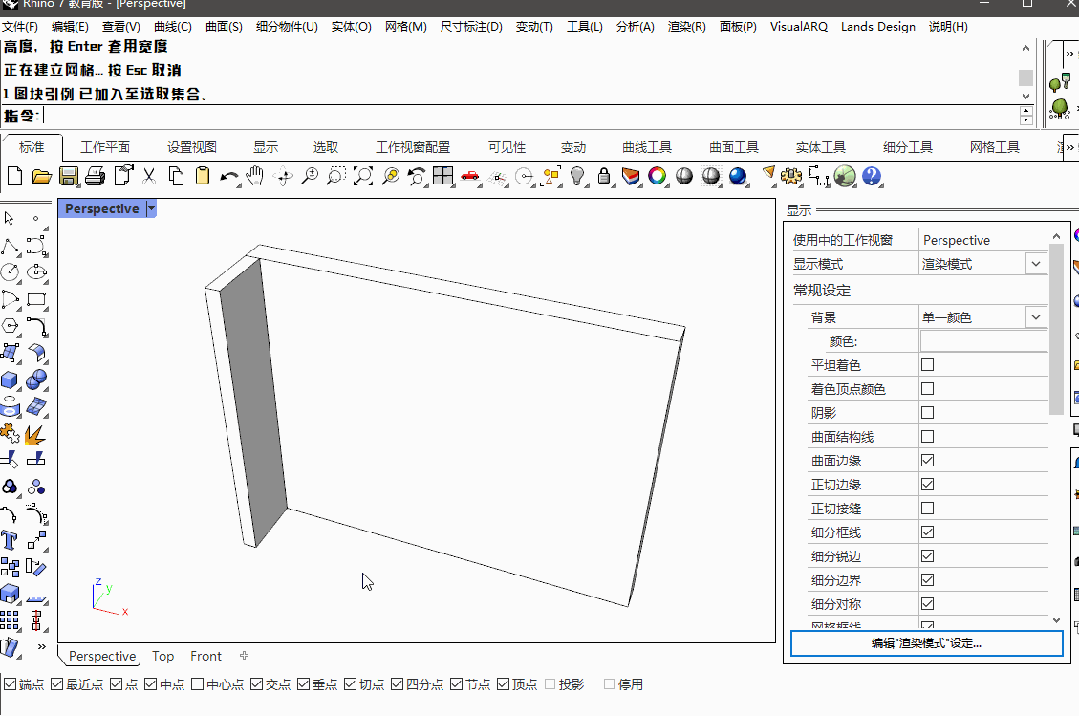Select the Pan view hand tool
The height and width of the screenshot is (716, 1079).
[256, 177]
